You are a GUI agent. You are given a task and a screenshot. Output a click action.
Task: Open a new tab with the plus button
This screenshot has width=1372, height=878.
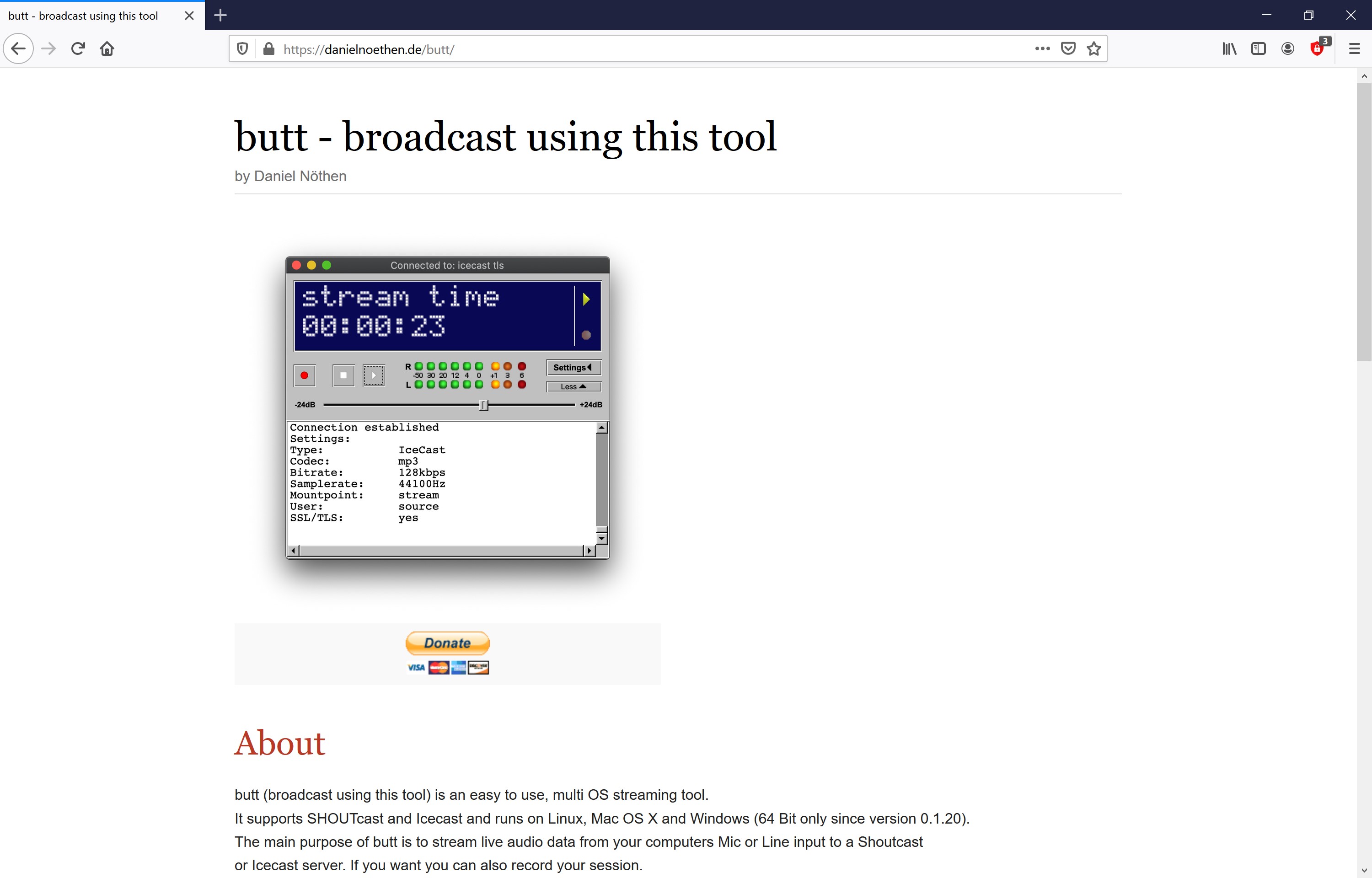coord(220,16)
